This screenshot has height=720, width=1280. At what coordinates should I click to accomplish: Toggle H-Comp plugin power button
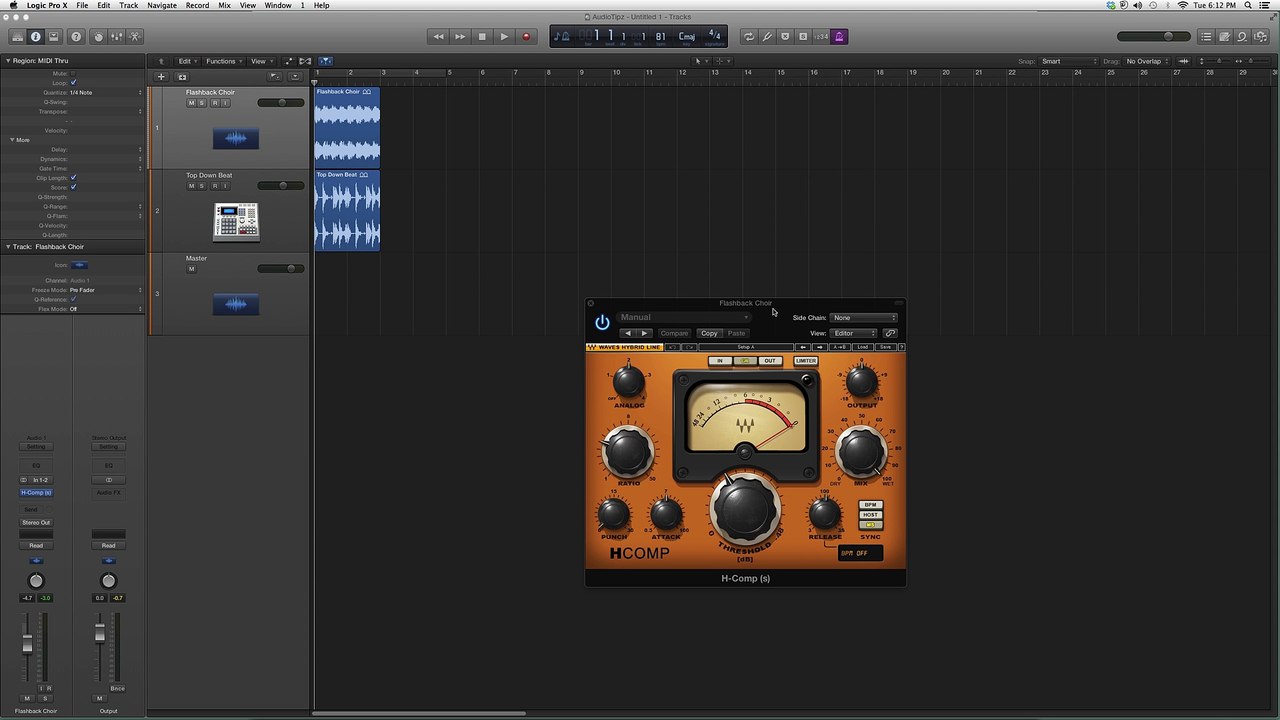[602, 323]
